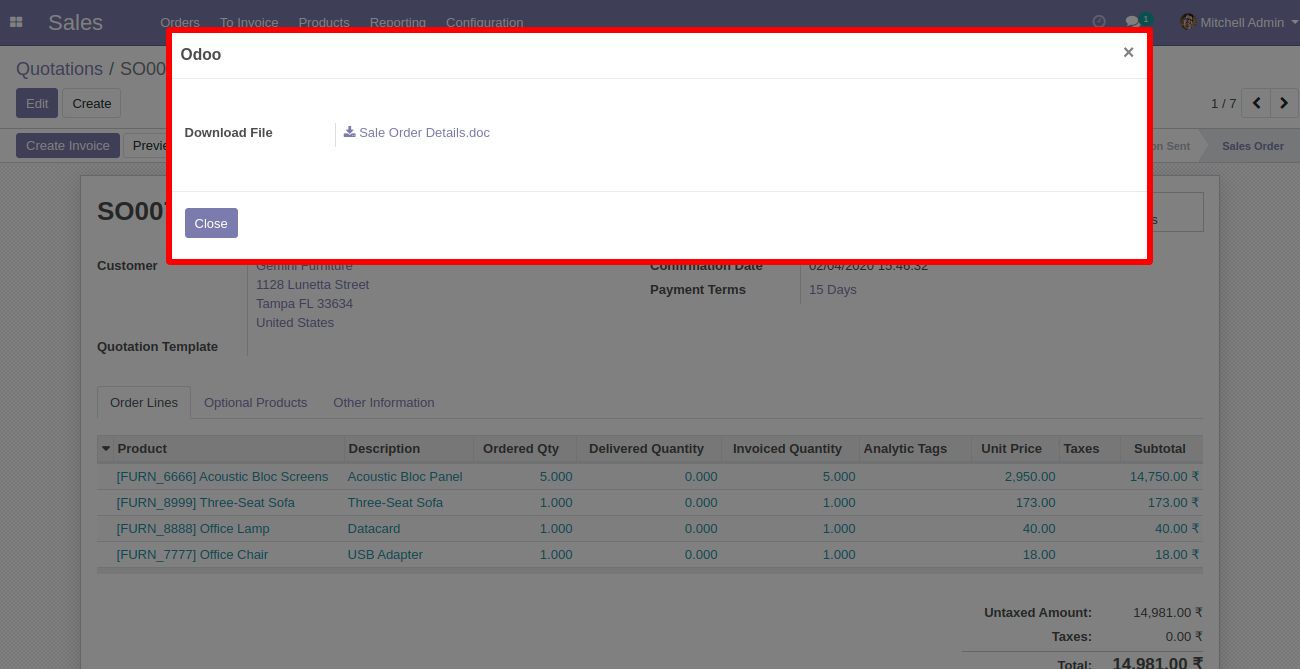This screenshot has width=1300, height=669.
Task: Click Acoustic Bloc Panel description cell
Action: (405, 477)
